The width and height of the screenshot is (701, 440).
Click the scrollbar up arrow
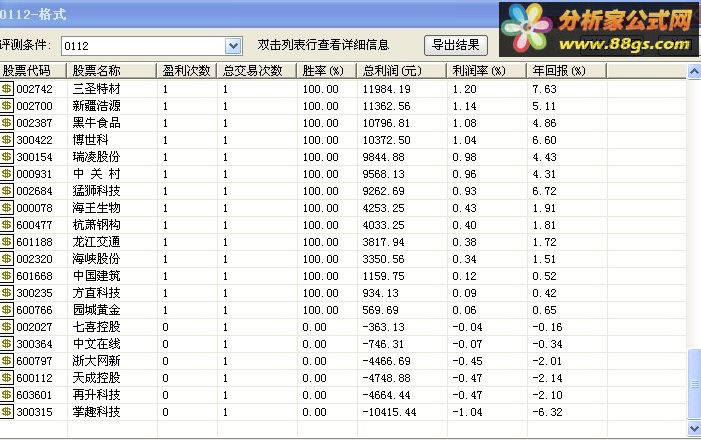tap(694, 72)
